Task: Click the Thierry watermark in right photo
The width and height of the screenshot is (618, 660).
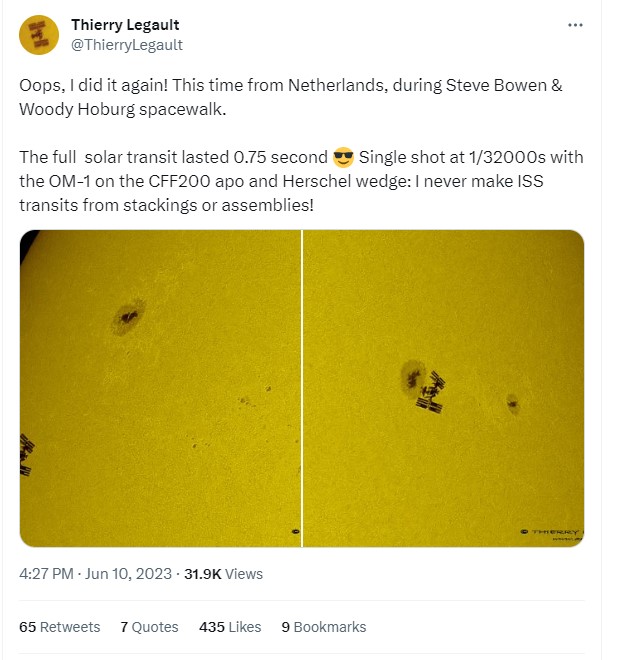Action: [555, 532]
